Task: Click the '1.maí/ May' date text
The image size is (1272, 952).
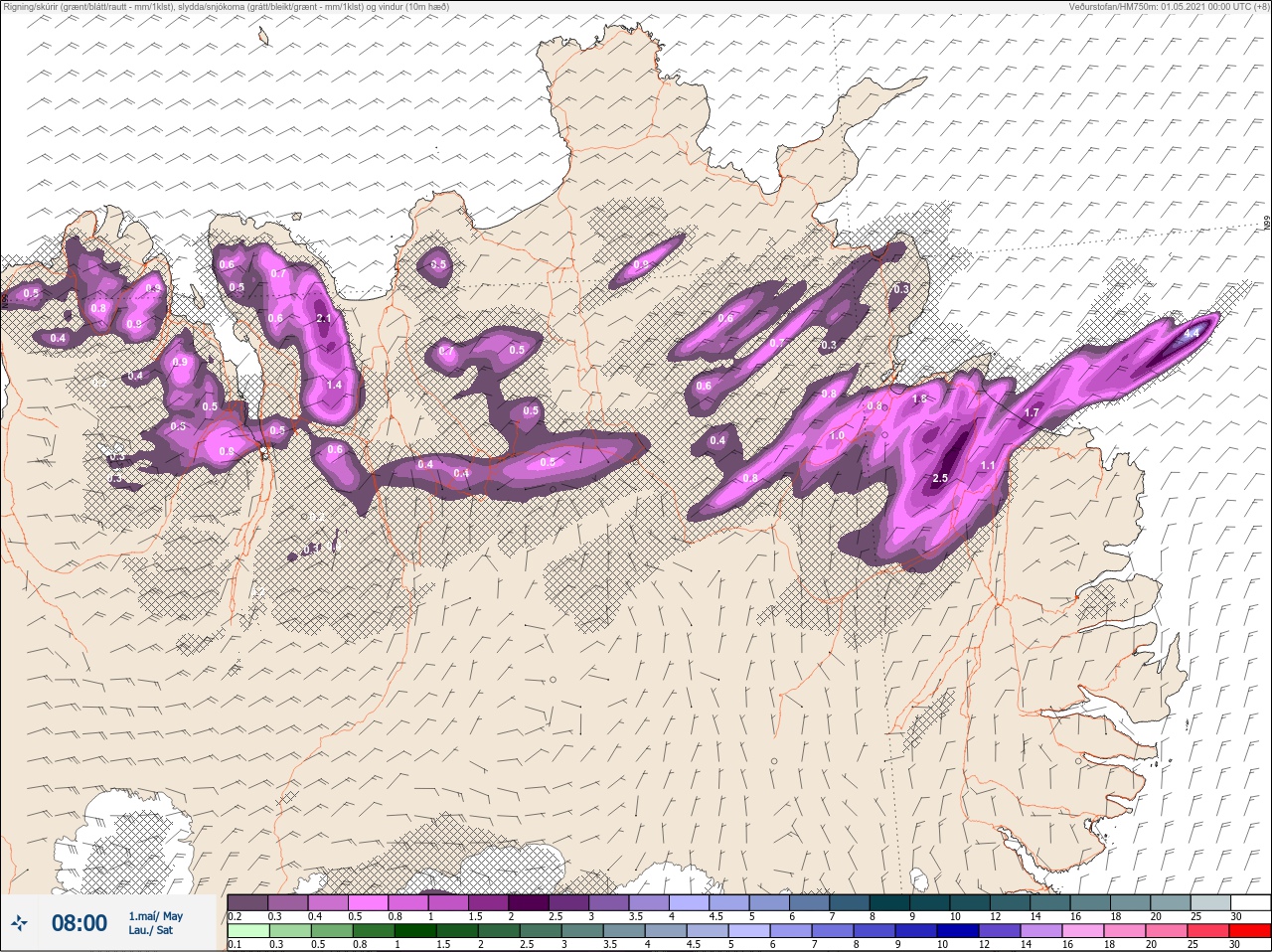Action: pyautogui.click(x=156, y=916)
